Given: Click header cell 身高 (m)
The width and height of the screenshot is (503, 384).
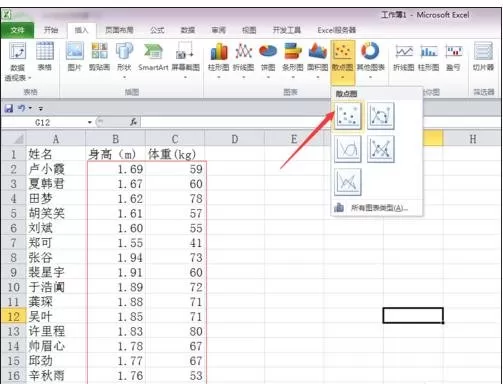Looking at the screenshot, I should pos(115,154).
